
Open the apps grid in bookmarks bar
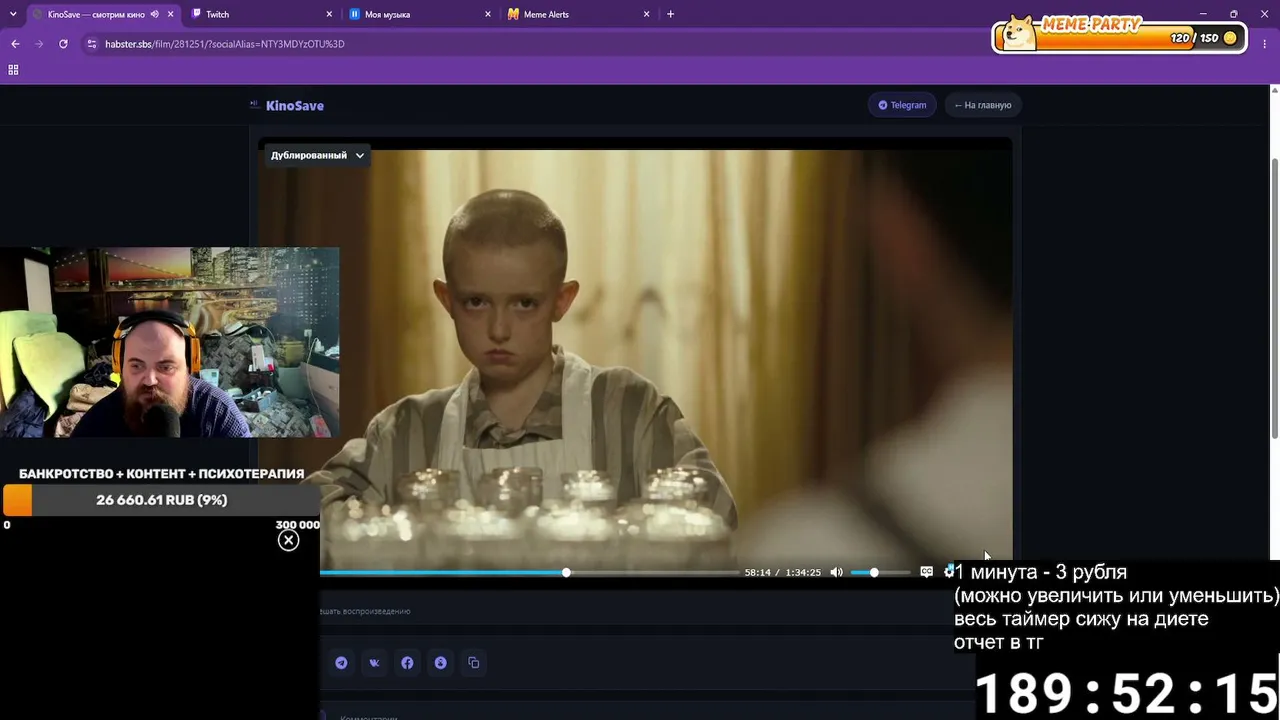[x=14, y=70]
